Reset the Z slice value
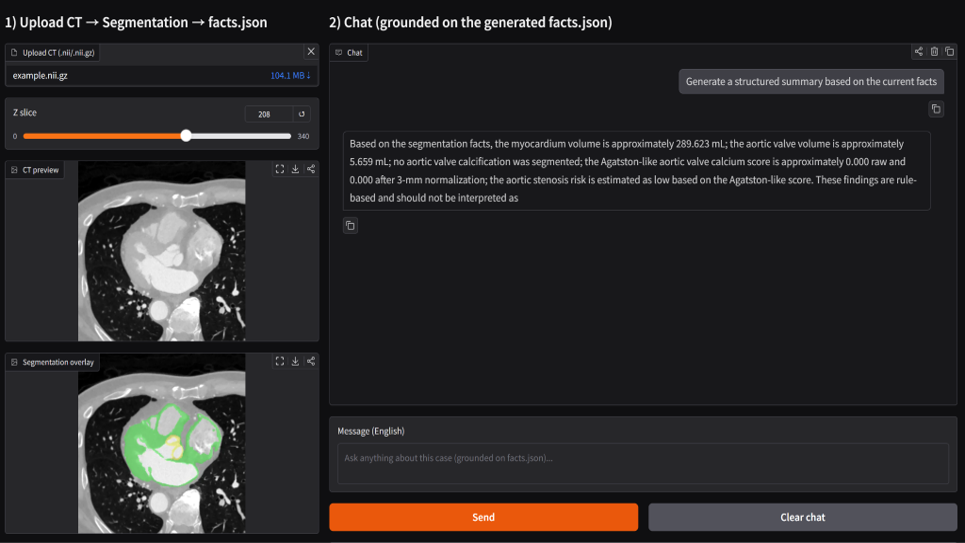 point(302,114)
